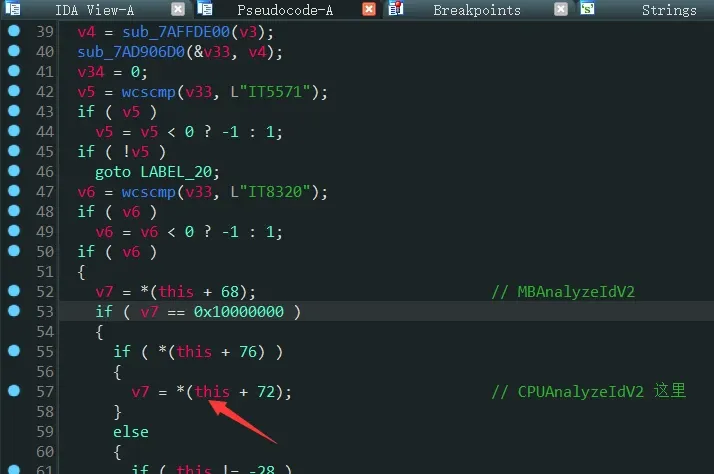Toggle the breakpoint dot on line 44
Screen dimensions: 714x474
(14, 131)
